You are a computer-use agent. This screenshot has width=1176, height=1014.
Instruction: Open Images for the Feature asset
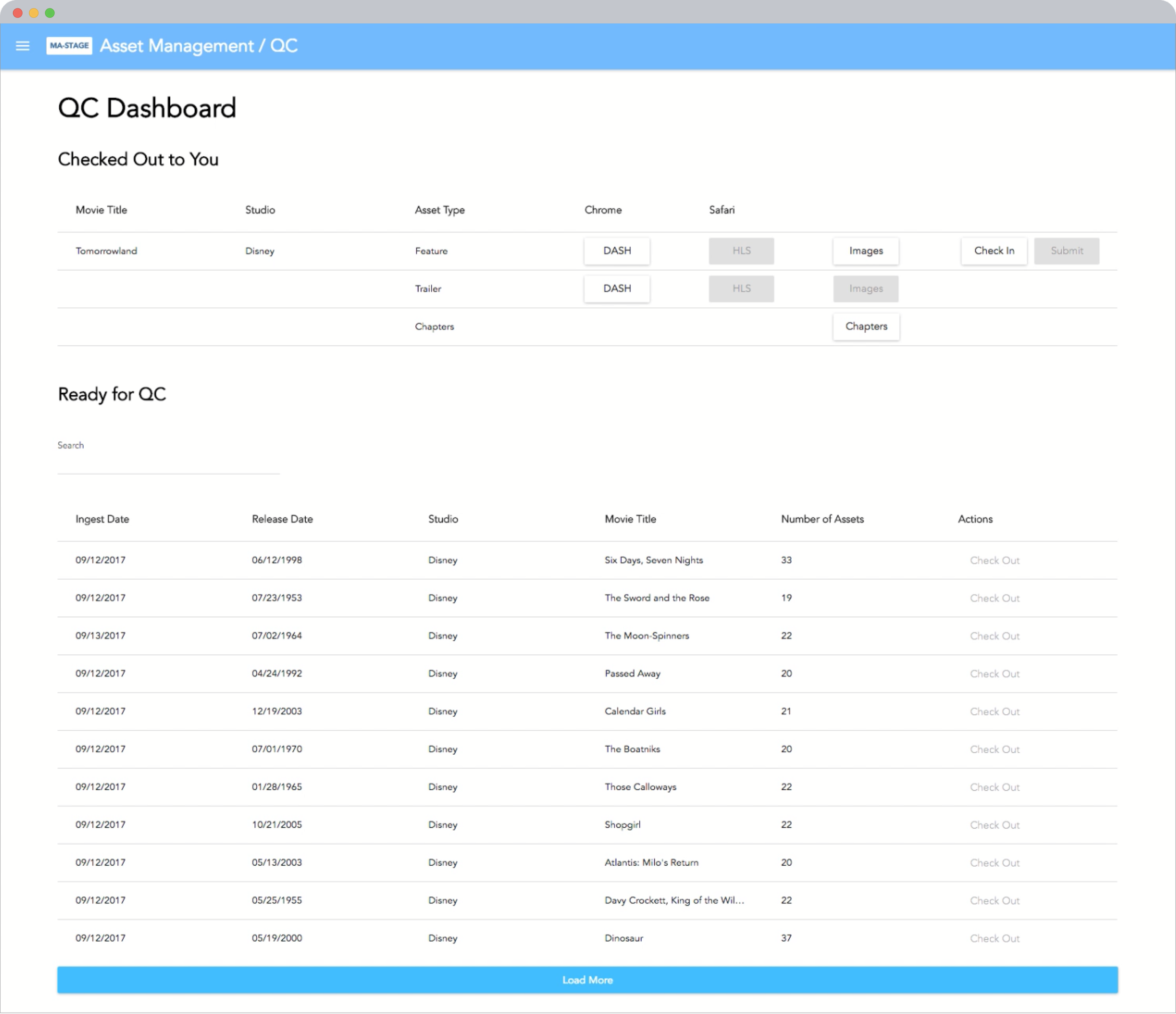(865, 250)
